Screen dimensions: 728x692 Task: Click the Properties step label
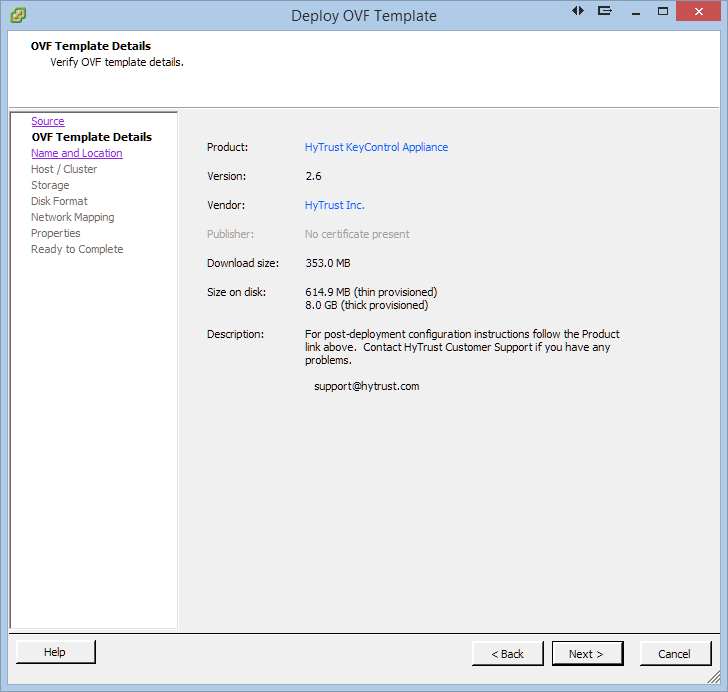(x=56, y=233)
